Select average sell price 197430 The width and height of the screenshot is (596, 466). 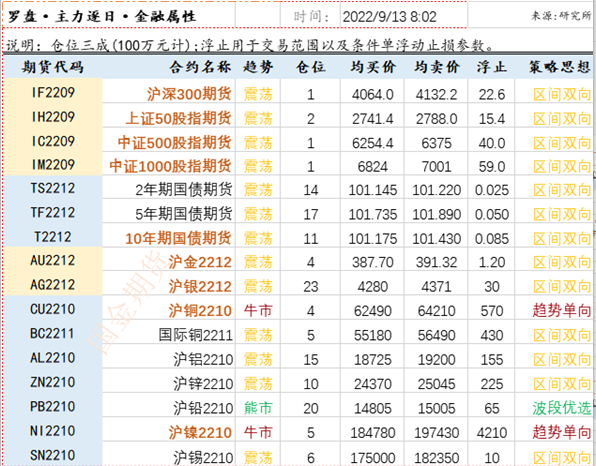point(436,433)
